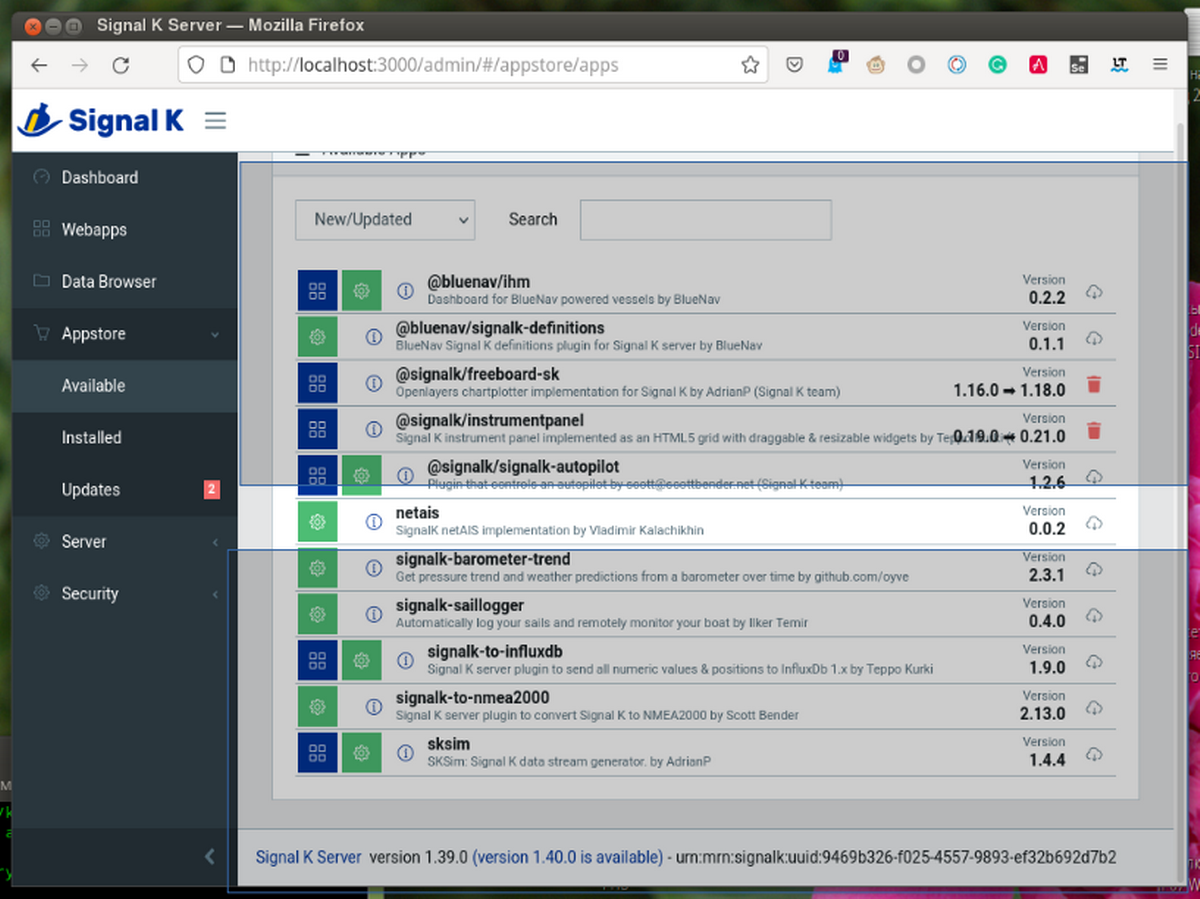1200x899 pixels.
Task: Download @bluenav/signalk-definitions cloud icon
Action: point(1094,338)
